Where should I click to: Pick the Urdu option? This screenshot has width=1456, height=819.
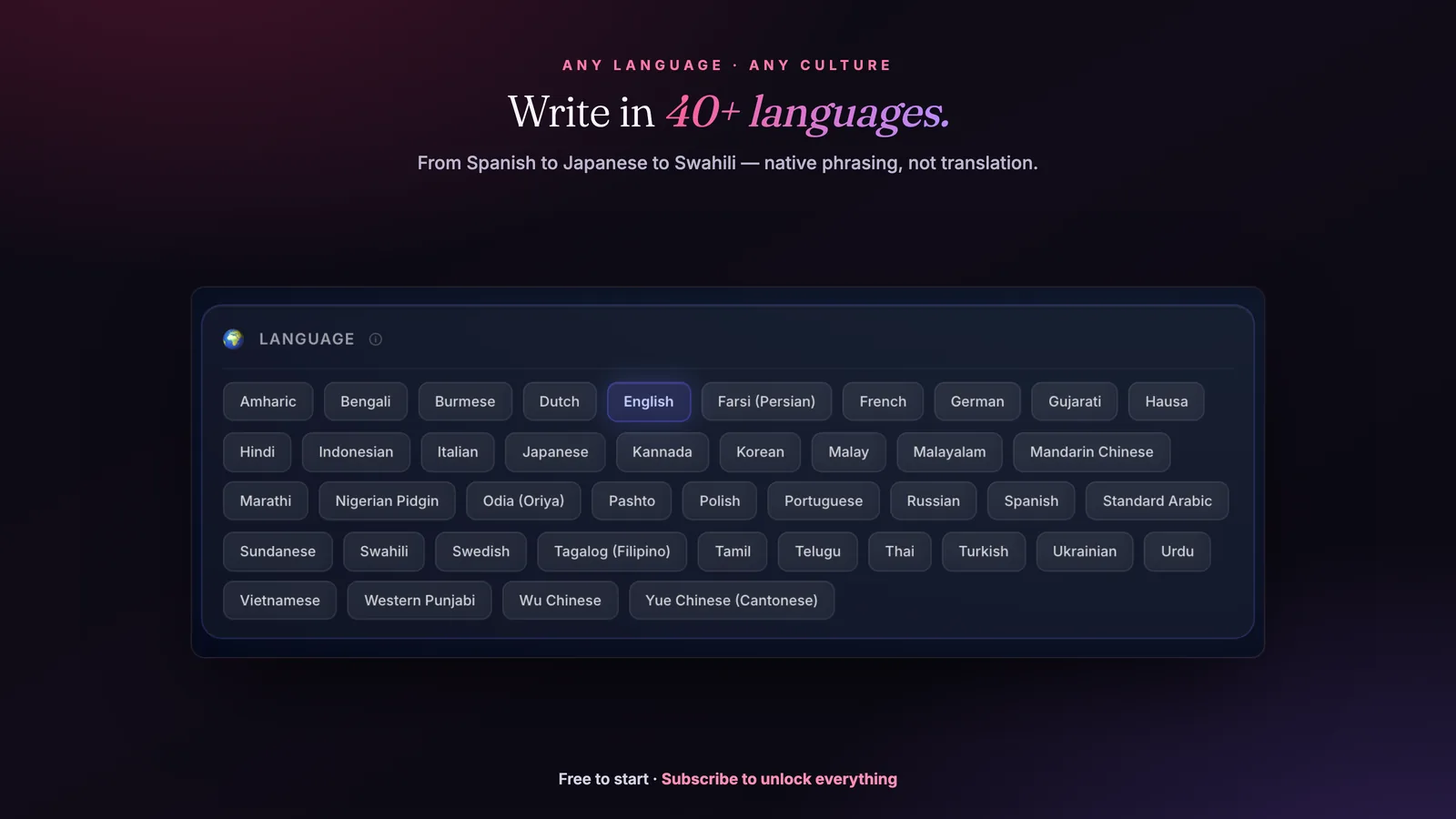(1177, 551)
